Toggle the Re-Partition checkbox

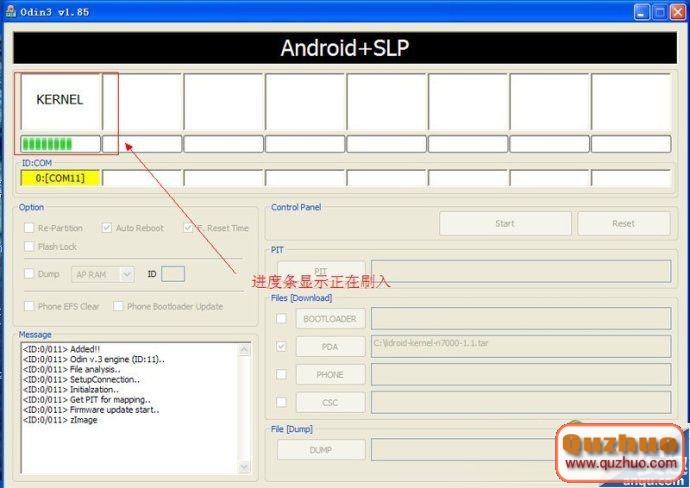coord(29,228)
